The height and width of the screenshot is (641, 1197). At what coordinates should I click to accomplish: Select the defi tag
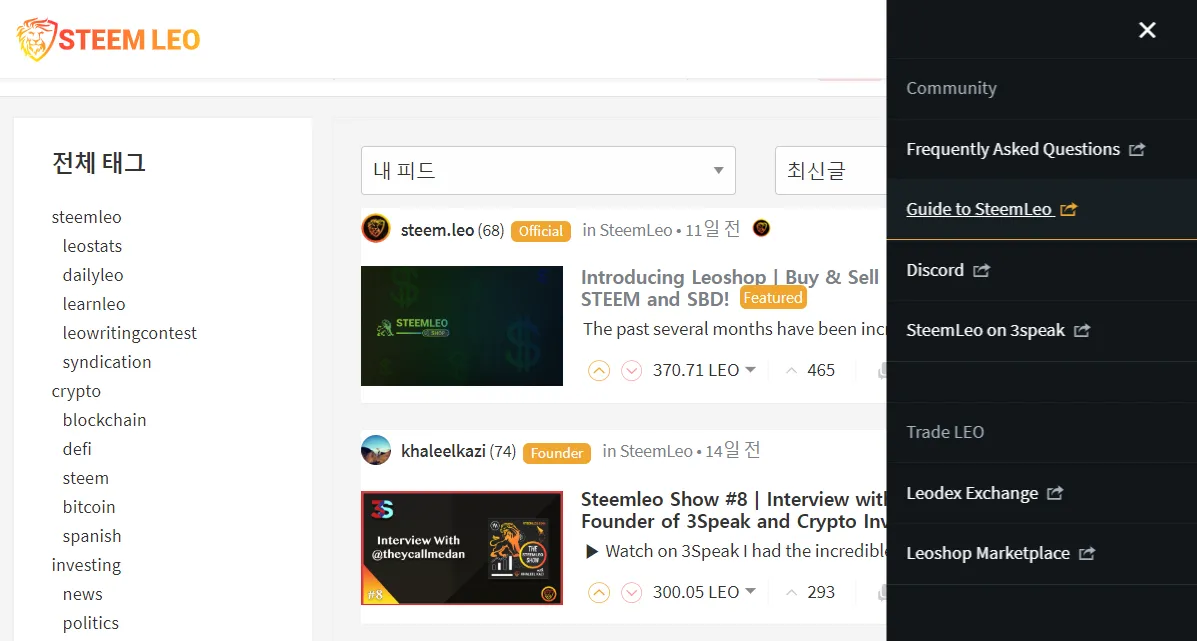click(x=77, y=449)
